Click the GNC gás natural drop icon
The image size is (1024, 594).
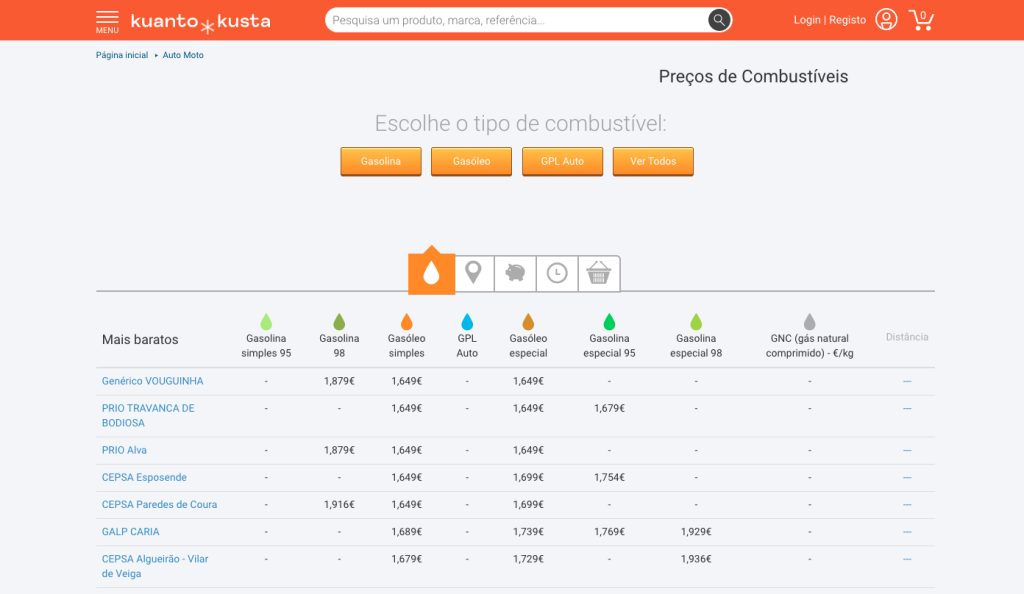pos(810,322)
